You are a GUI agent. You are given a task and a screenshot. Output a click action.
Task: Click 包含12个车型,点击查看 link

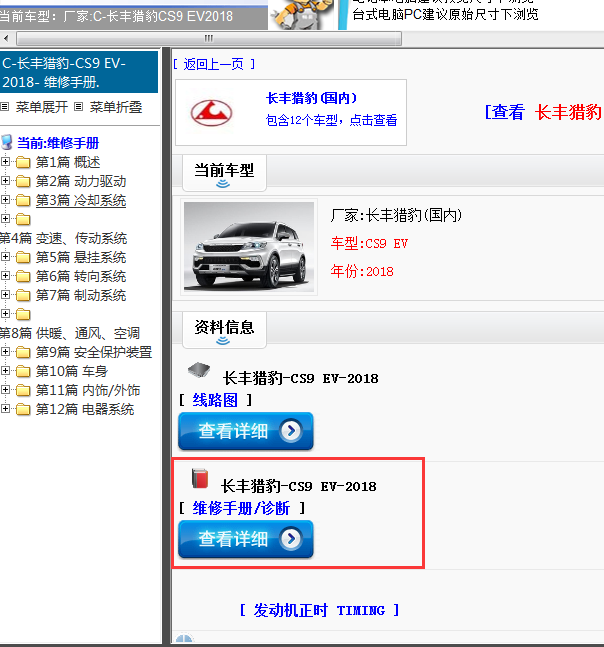pos(331,120)
